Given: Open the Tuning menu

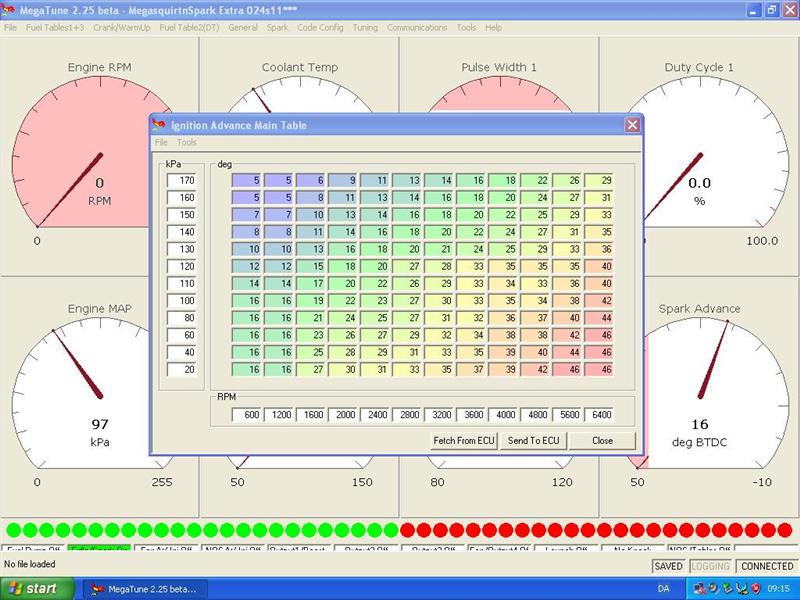Looking at the screenshot, I should coord(365,28).
